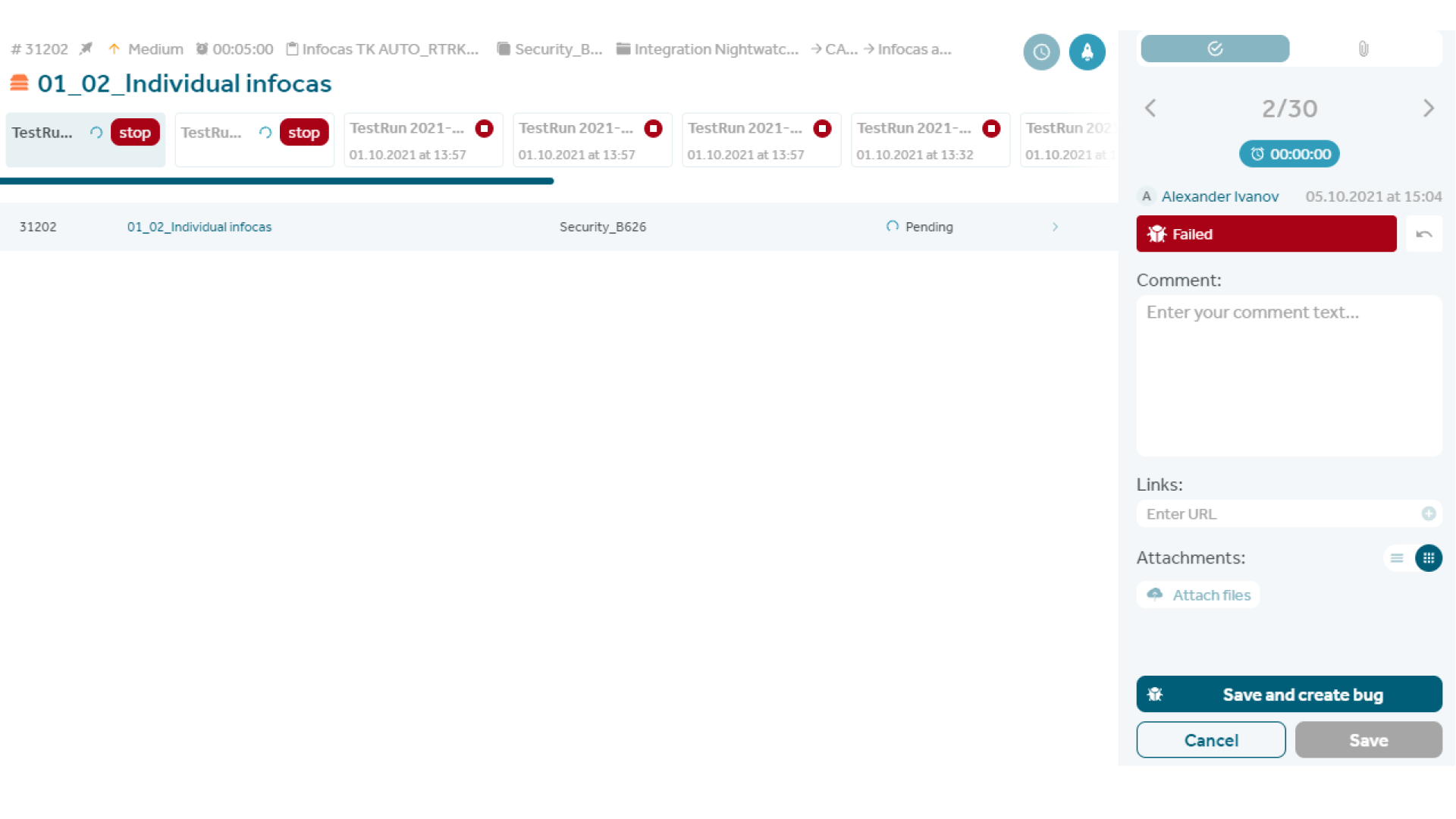Click 01_02_Individual infocas test link
This screenshot has height=819, width=1456.
point(199,226)
